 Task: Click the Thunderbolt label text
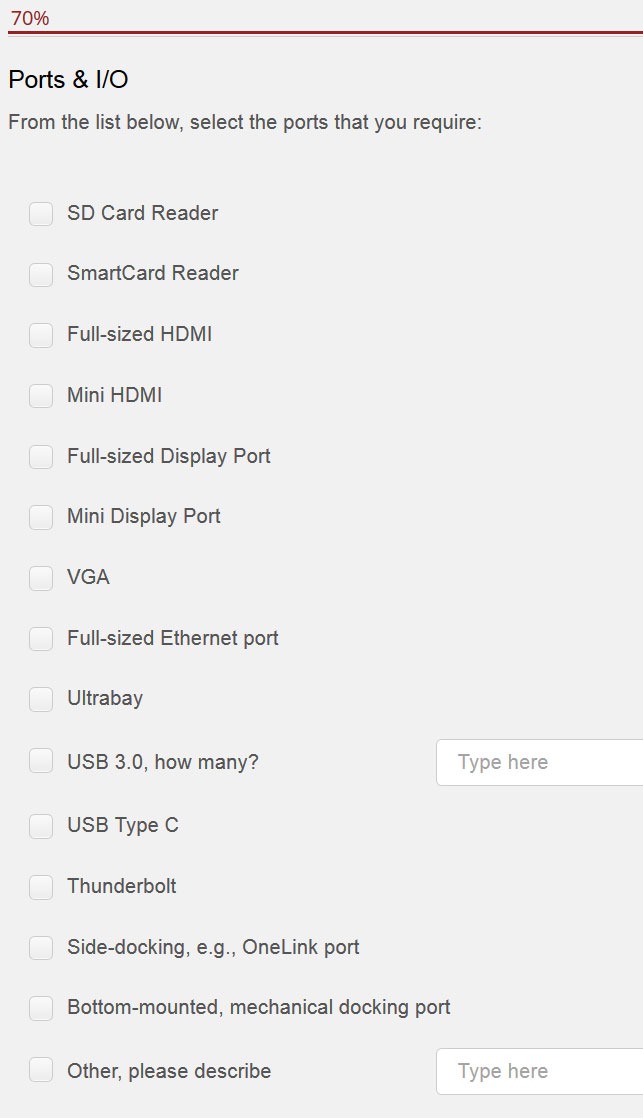point(122,886)
